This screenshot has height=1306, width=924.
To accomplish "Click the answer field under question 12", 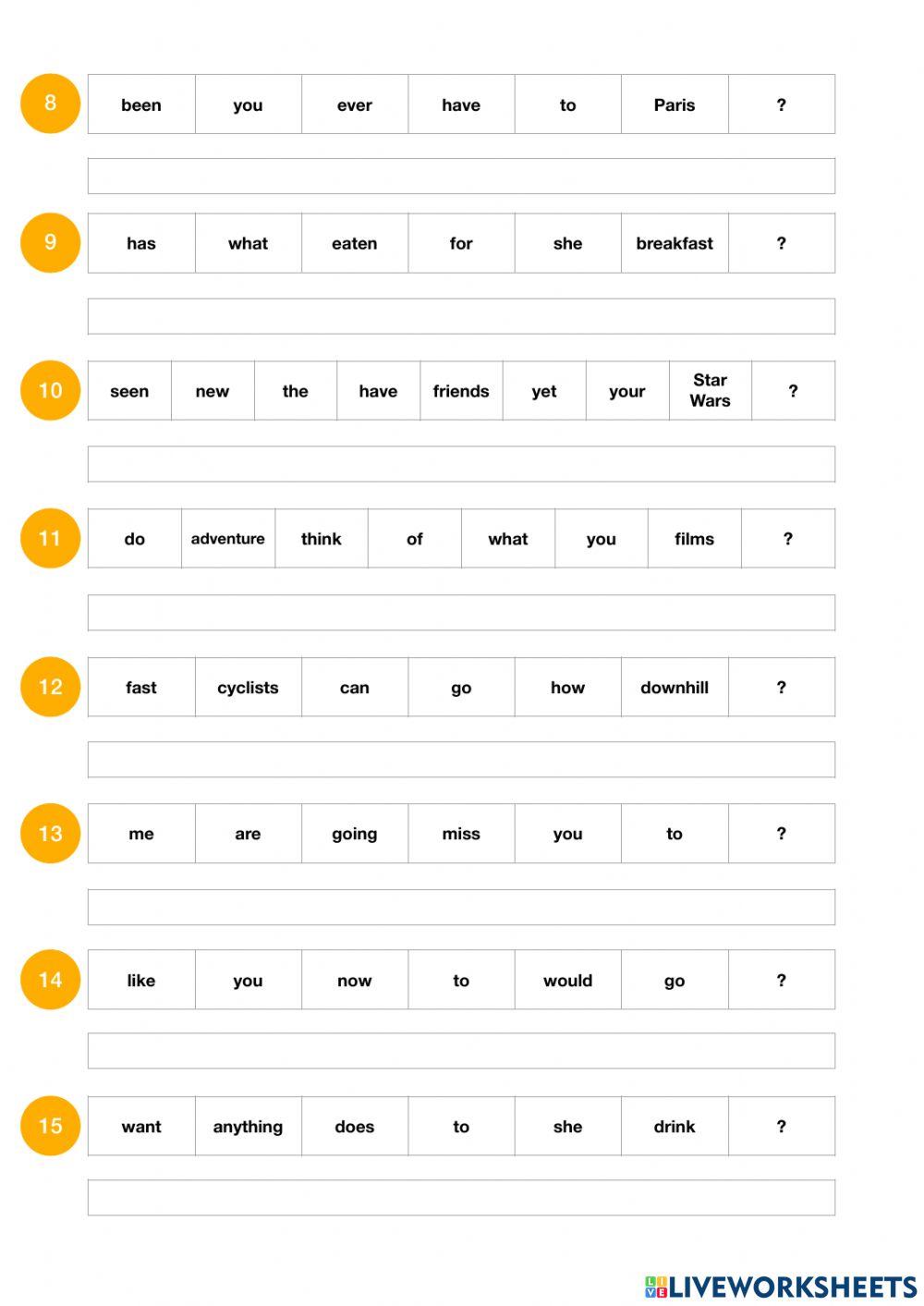I will click(x=461, y=759).
